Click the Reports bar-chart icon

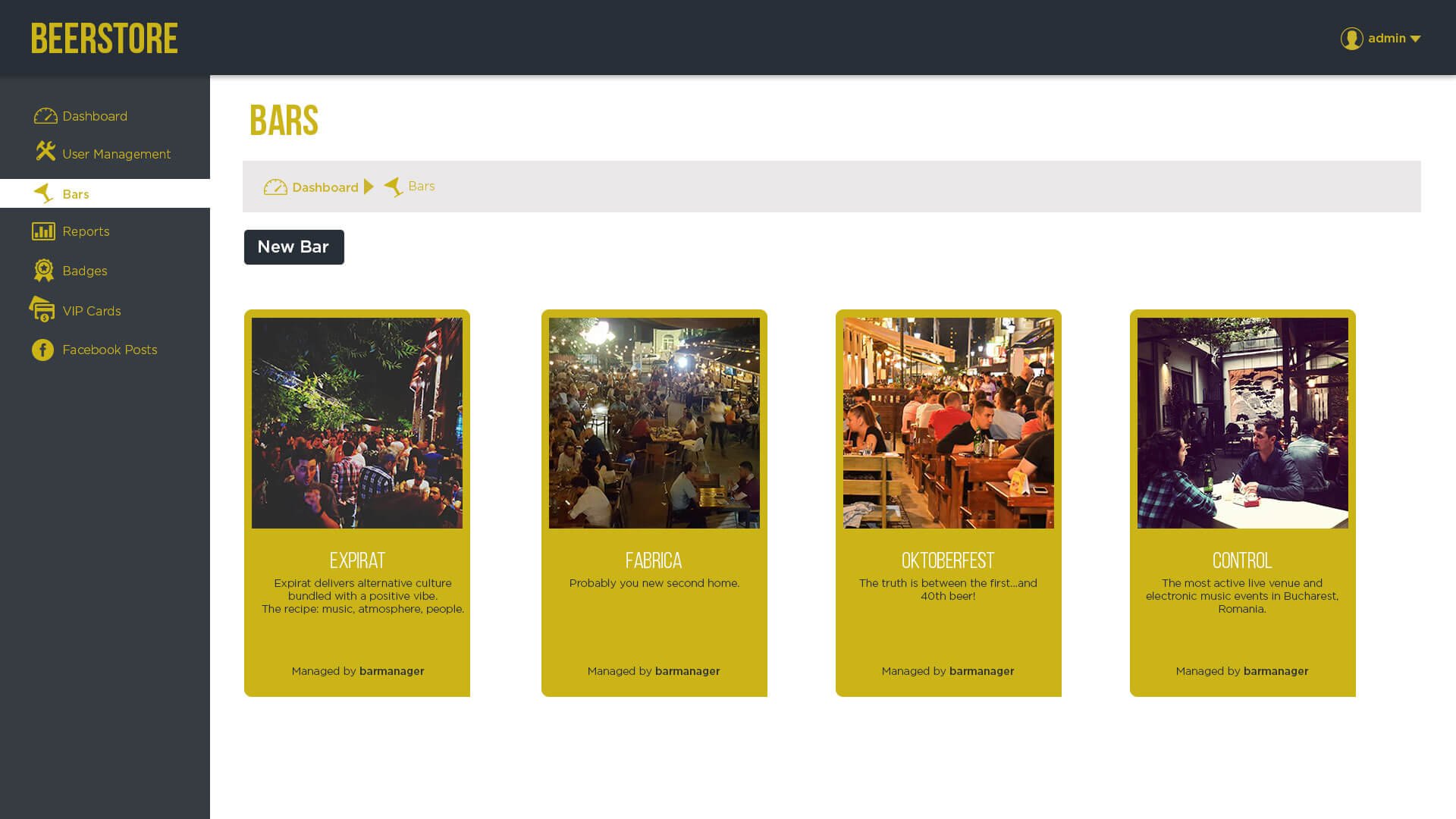pos(43,231)
